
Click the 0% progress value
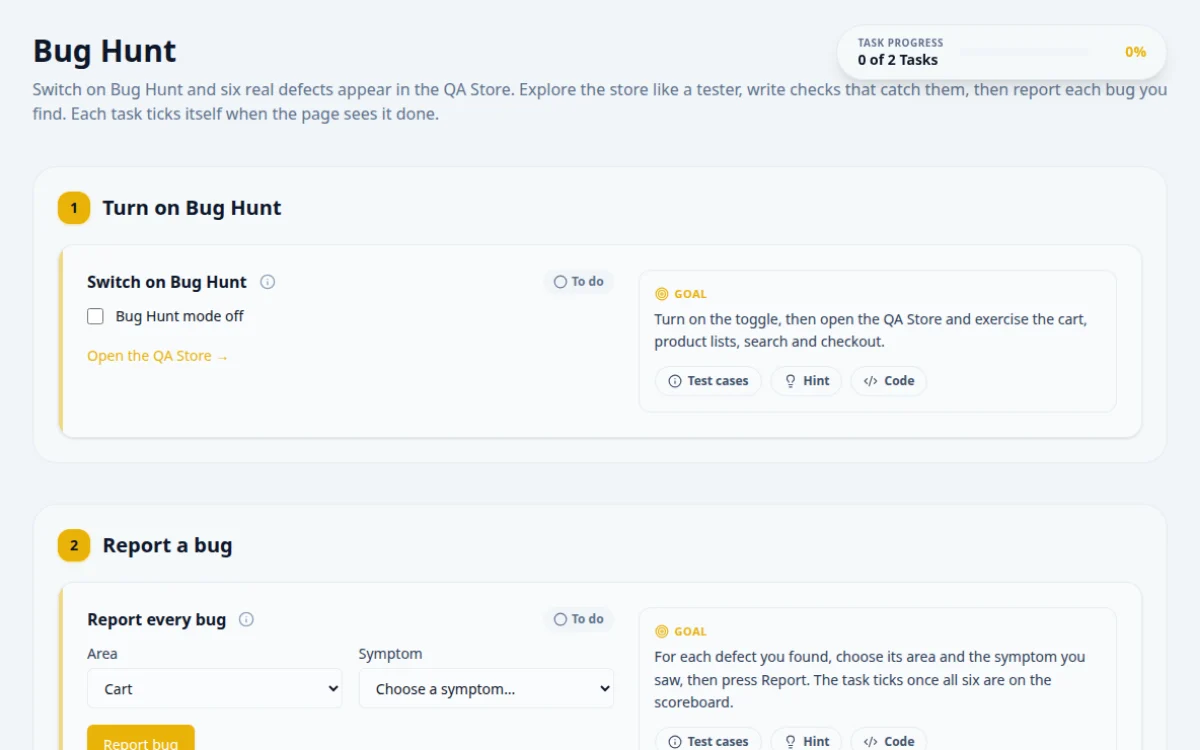point(1135,52)
